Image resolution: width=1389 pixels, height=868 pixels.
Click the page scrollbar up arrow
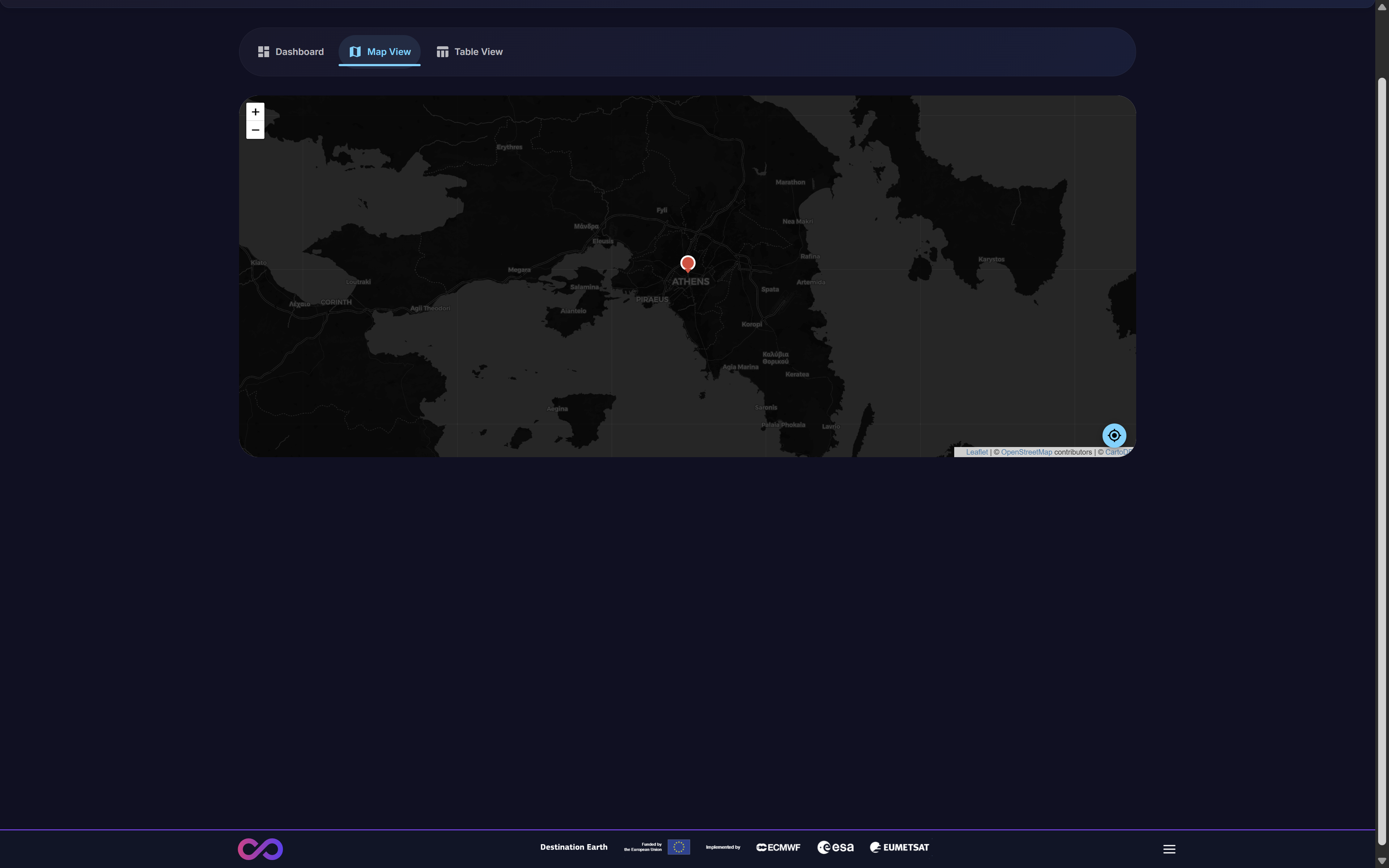pyautogui.click(x=1381, y=7)
